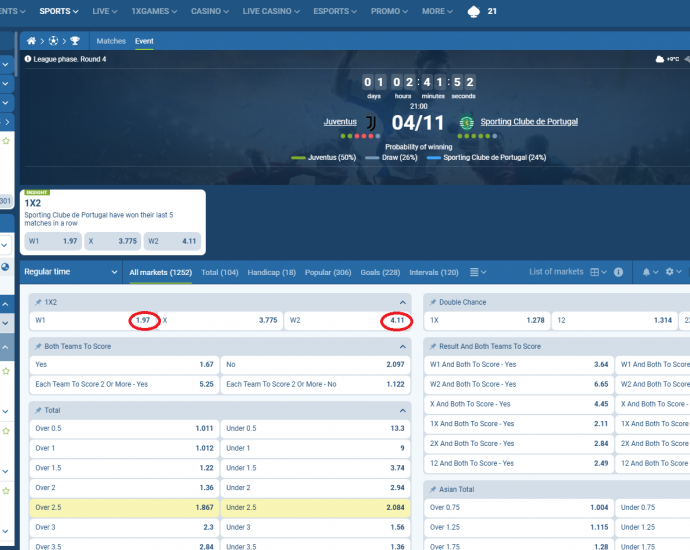Switch to Intervals (120) tab
The image size is (690, 550).
click(434, 272)
